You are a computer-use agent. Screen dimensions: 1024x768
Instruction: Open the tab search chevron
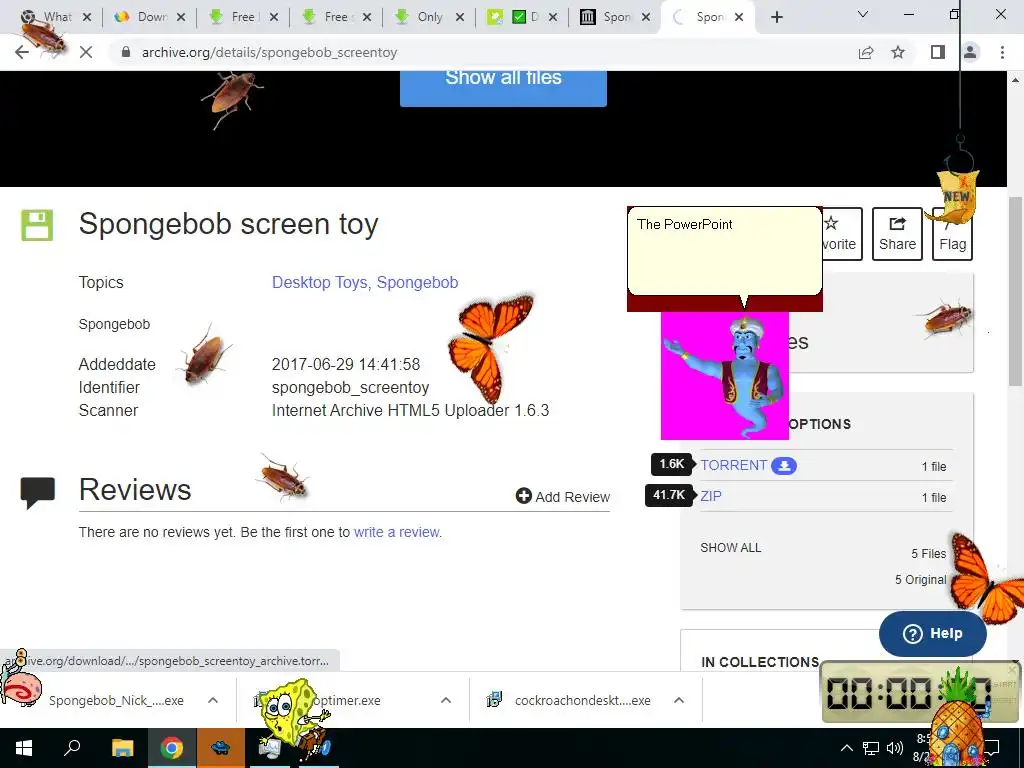pos(863,14)
